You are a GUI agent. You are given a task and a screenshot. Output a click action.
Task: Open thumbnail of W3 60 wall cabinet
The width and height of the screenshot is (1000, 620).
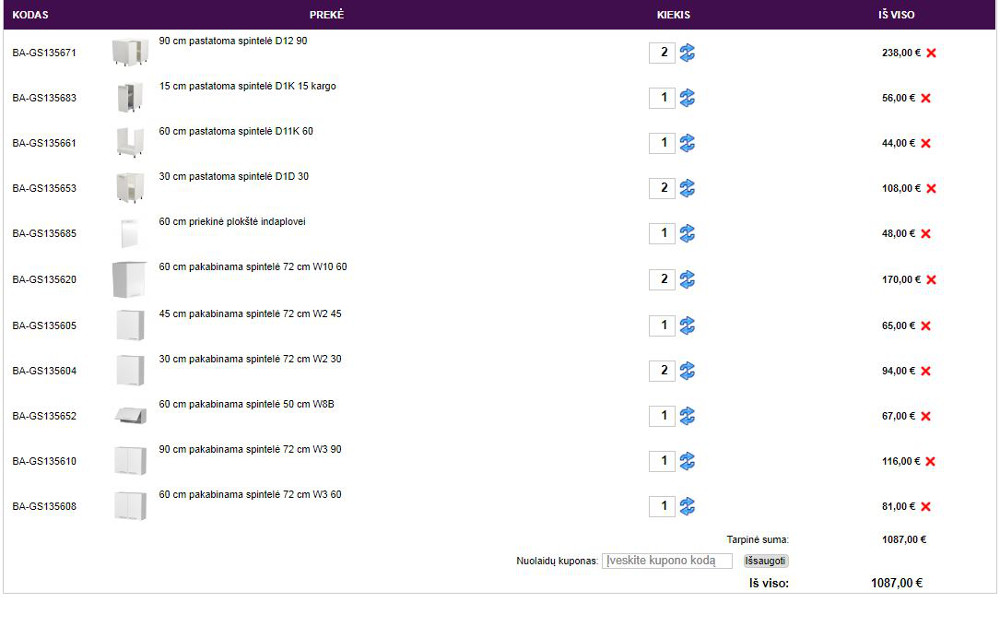[x=130, y=506]
